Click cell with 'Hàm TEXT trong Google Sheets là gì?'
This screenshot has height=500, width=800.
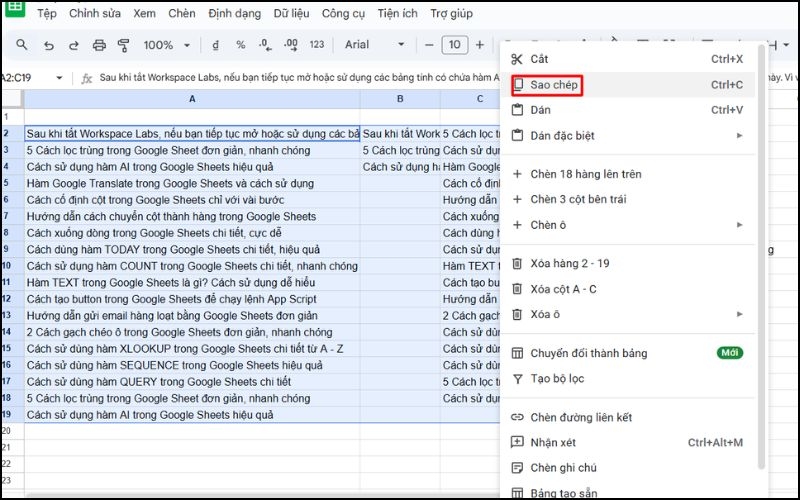[192, 283]
